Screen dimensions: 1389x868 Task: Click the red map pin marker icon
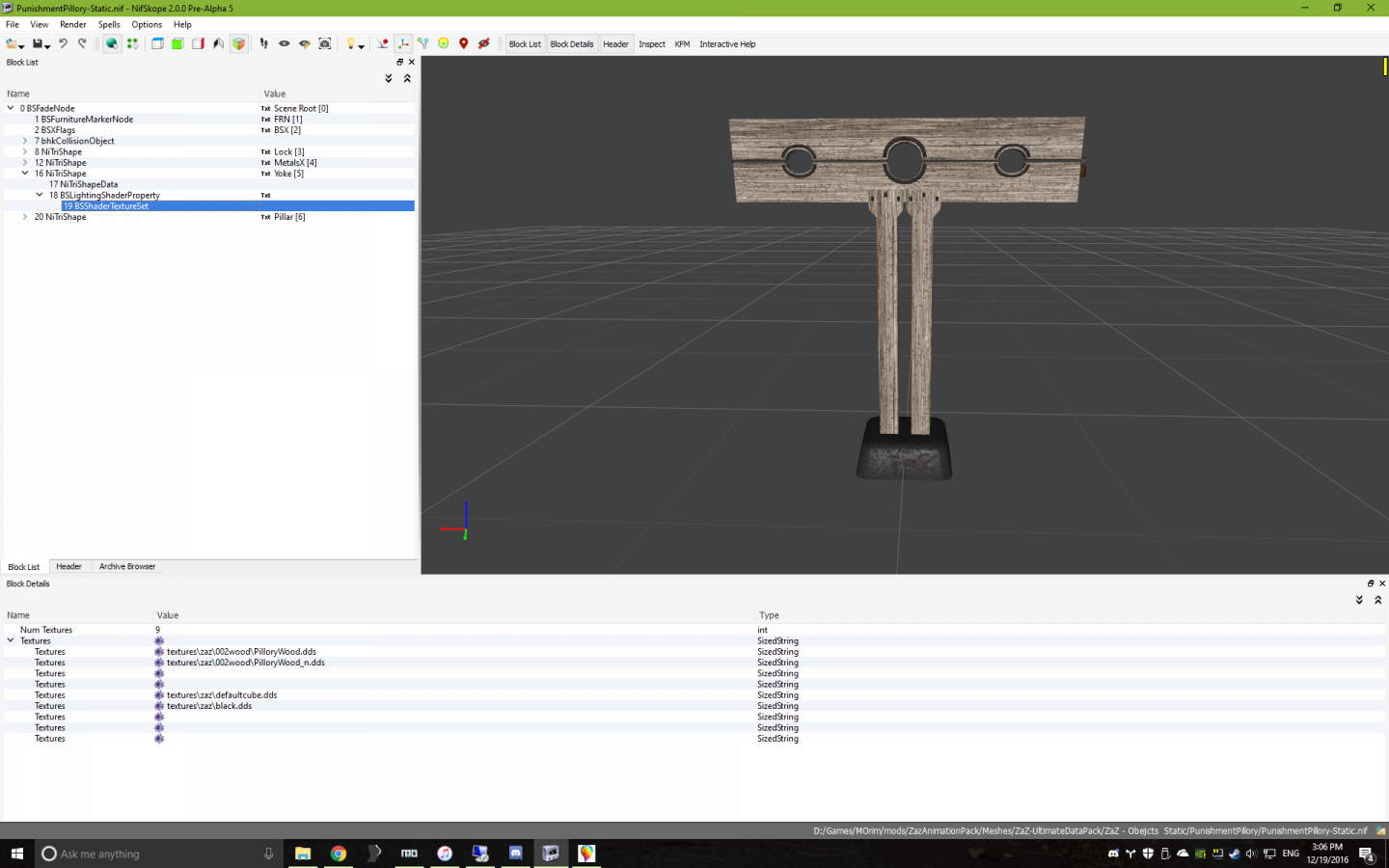tap(464, 43)
